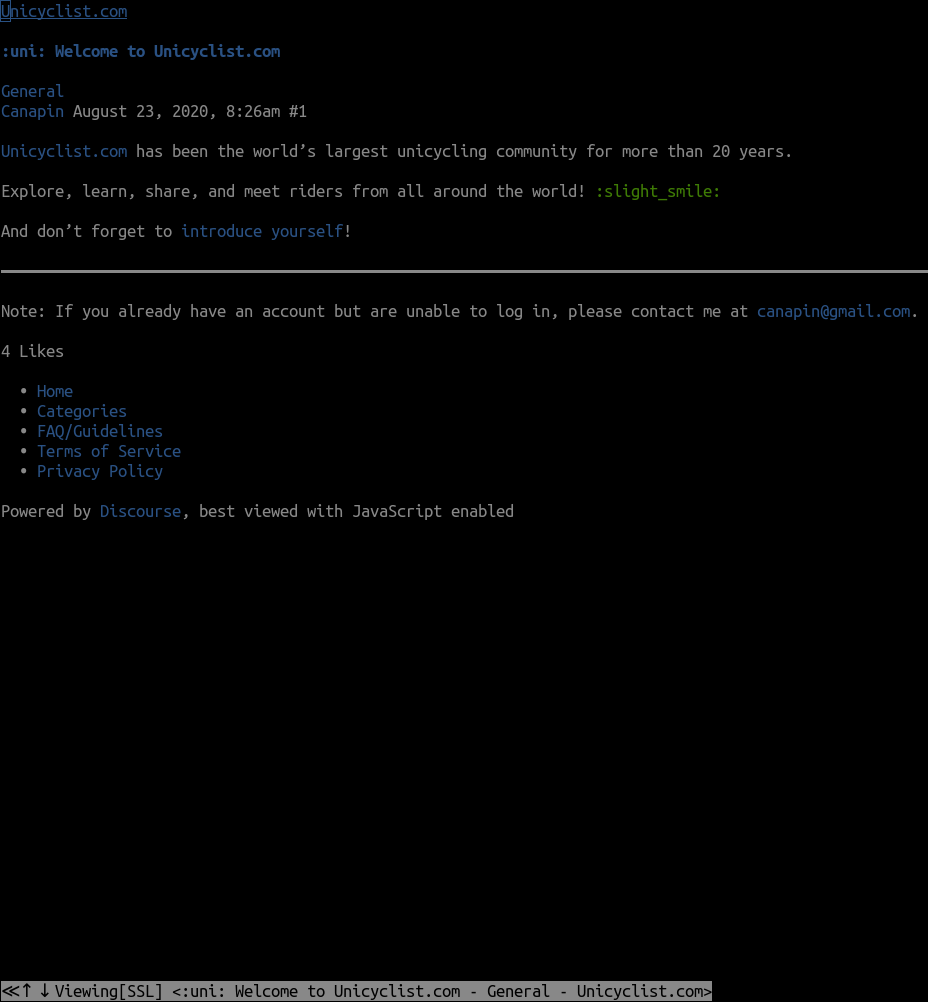Open the ':uni: Welcome to Unicyclist.com' topic title

tap(140, 51)
